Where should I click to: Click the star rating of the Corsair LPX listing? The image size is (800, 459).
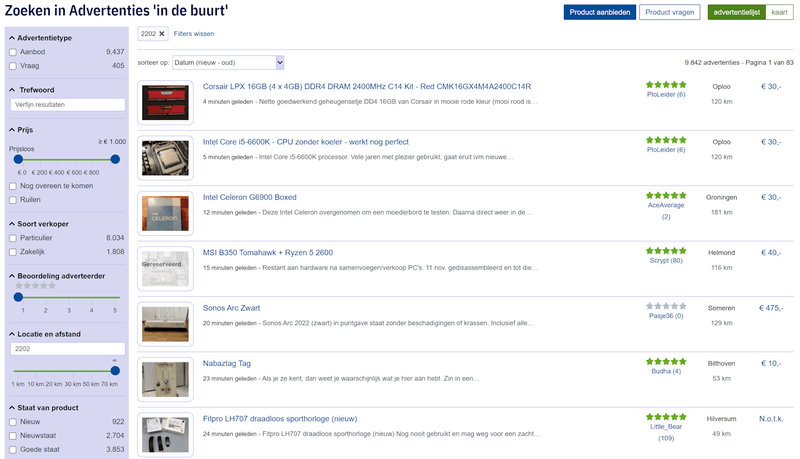[x=666, y=85]
